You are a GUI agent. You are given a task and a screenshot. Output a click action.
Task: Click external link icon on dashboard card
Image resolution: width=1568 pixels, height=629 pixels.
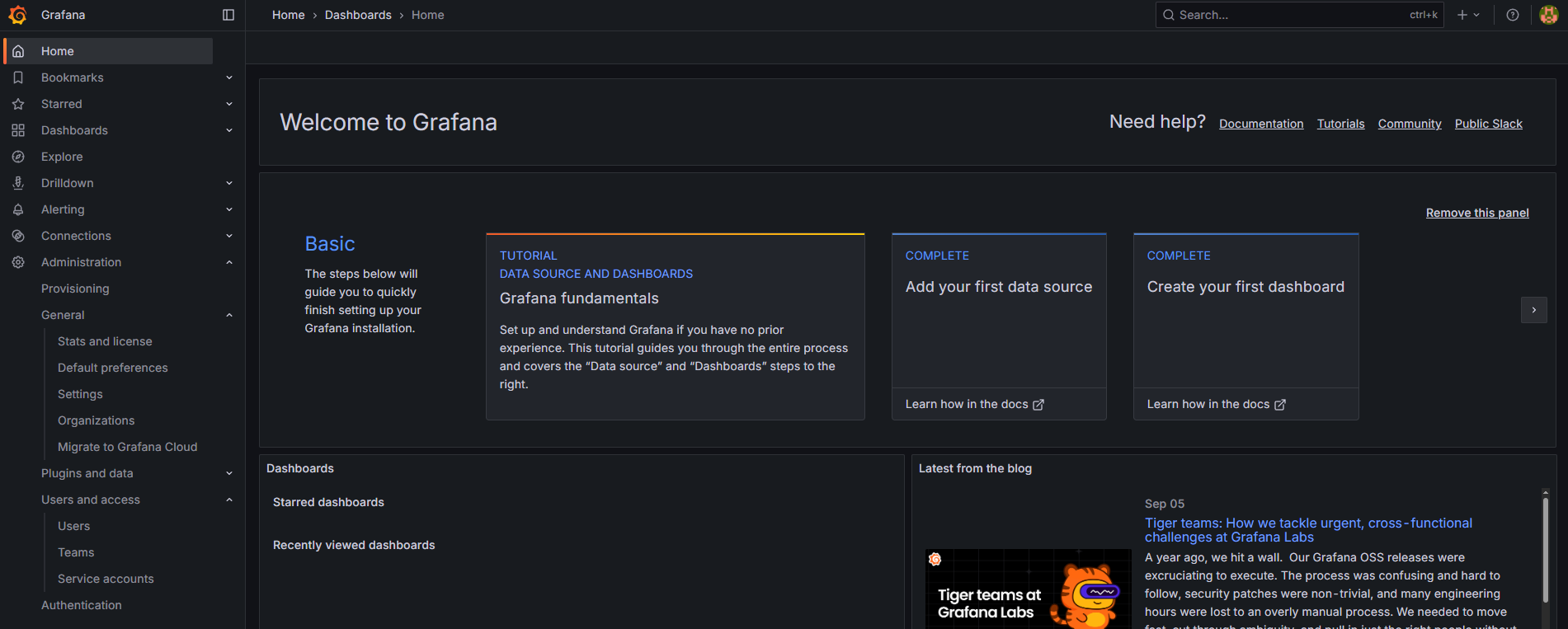(1280, 405)
